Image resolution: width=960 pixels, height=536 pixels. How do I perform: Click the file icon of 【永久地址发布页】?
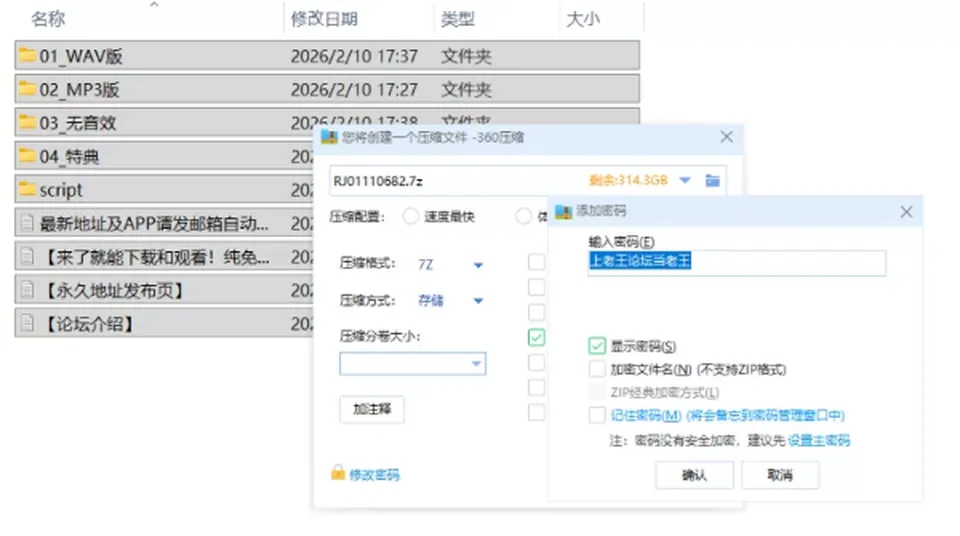tap(27, 290)
